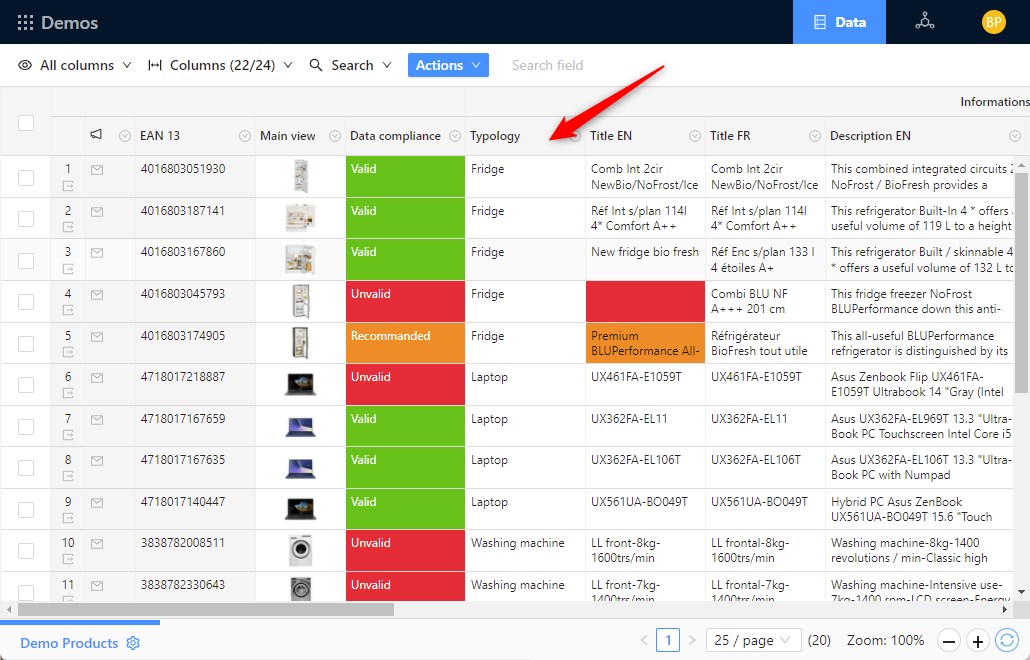The height and width of the screenshot is (660, 1030).
Task: Open row 4 using its export arrow icon
Action: pyautogui.click(x=69, y=310)
